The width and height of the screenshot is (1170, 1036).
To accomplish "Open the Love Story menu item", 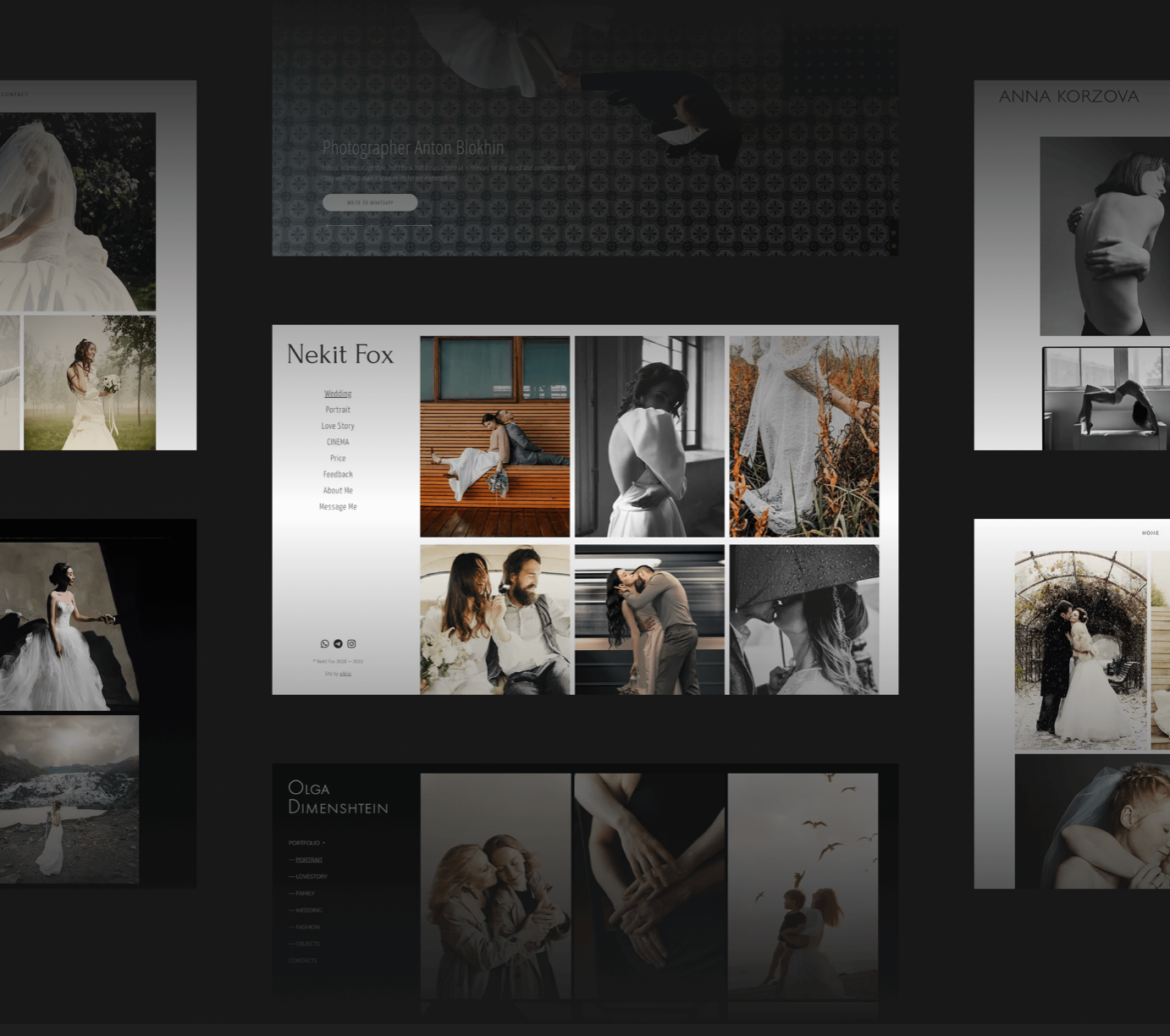I will 338,426.
